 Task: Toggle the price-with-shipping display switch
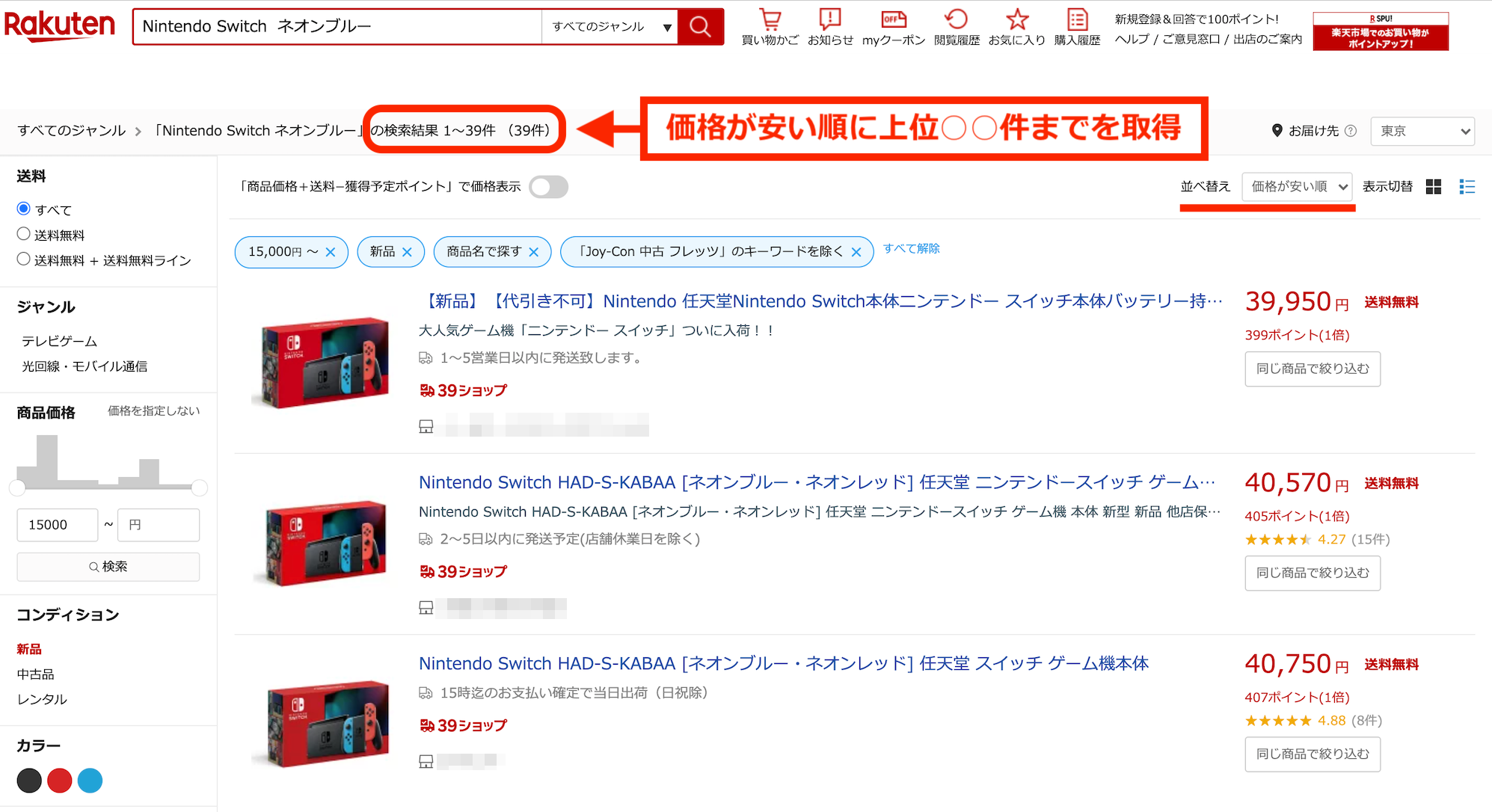(x=548, y=187)
